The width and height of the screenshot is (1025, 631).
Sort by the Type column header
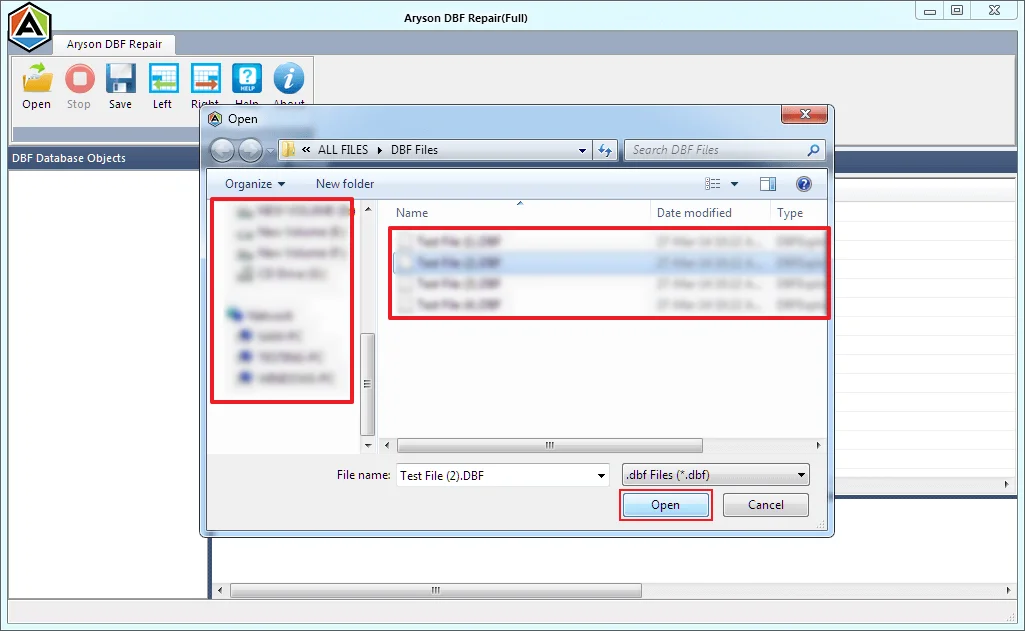tap(790, 213)
